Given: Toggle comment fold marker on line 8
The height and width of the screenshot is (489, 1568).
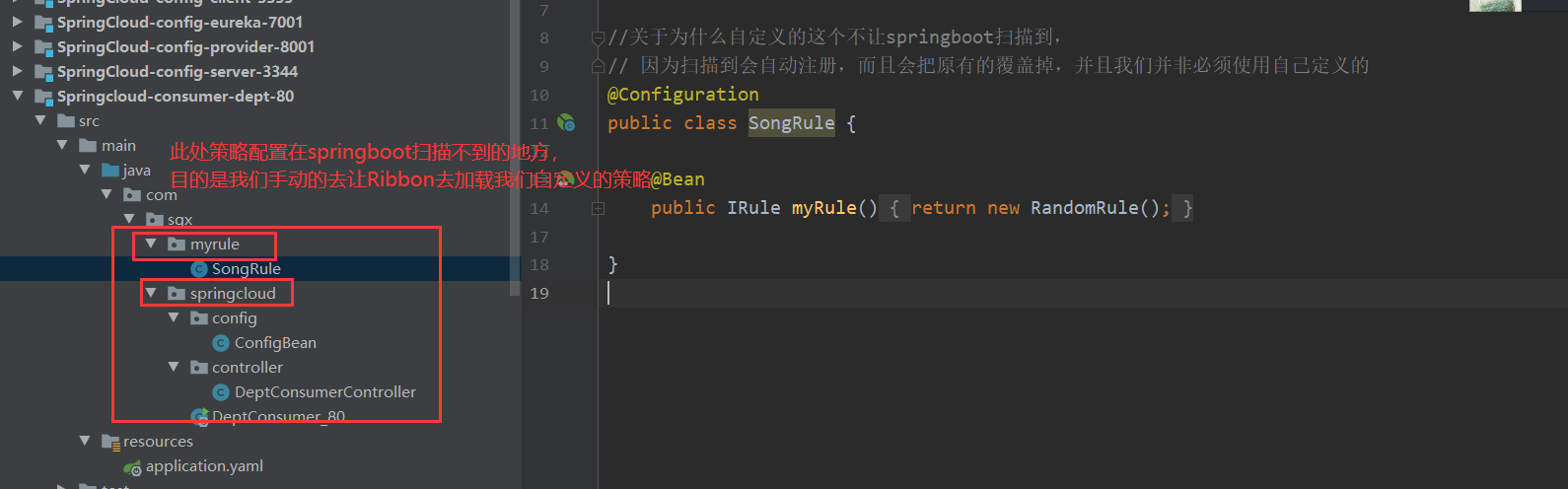Looking at the screenshot, I should 598,38.
